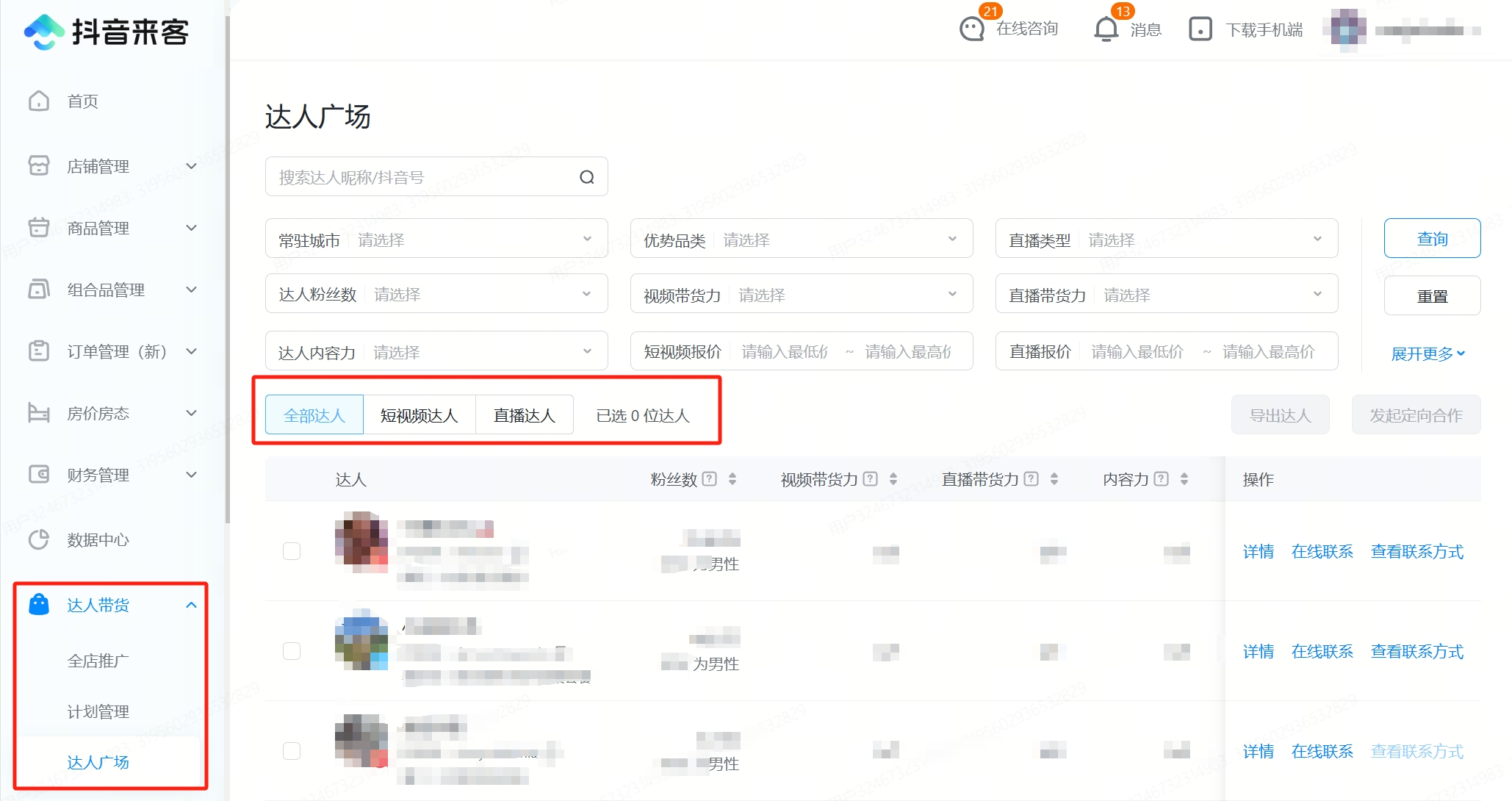Open the 在线咨询 chat icon
Viewport: 1512px width, 801px height.
click(x=972, y=29)
